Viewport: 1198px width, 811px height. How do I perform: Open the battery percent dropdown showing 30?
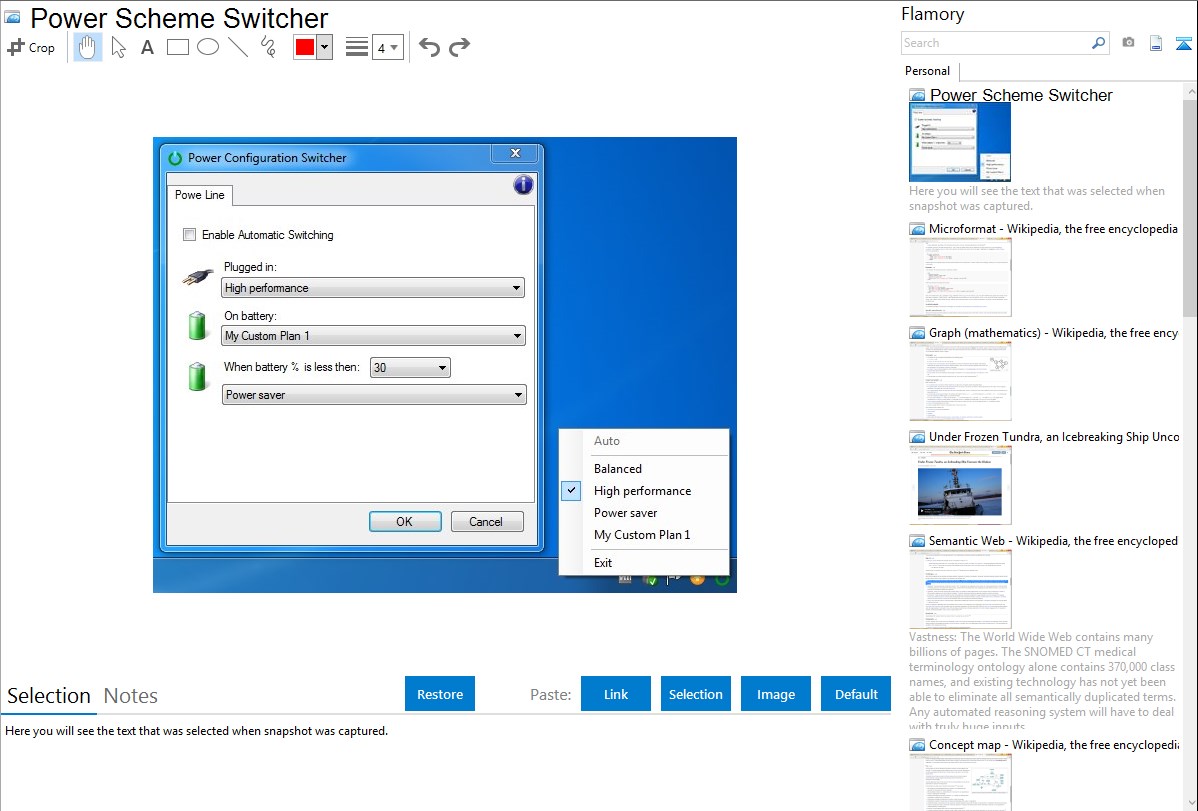(x=410, y=368)
